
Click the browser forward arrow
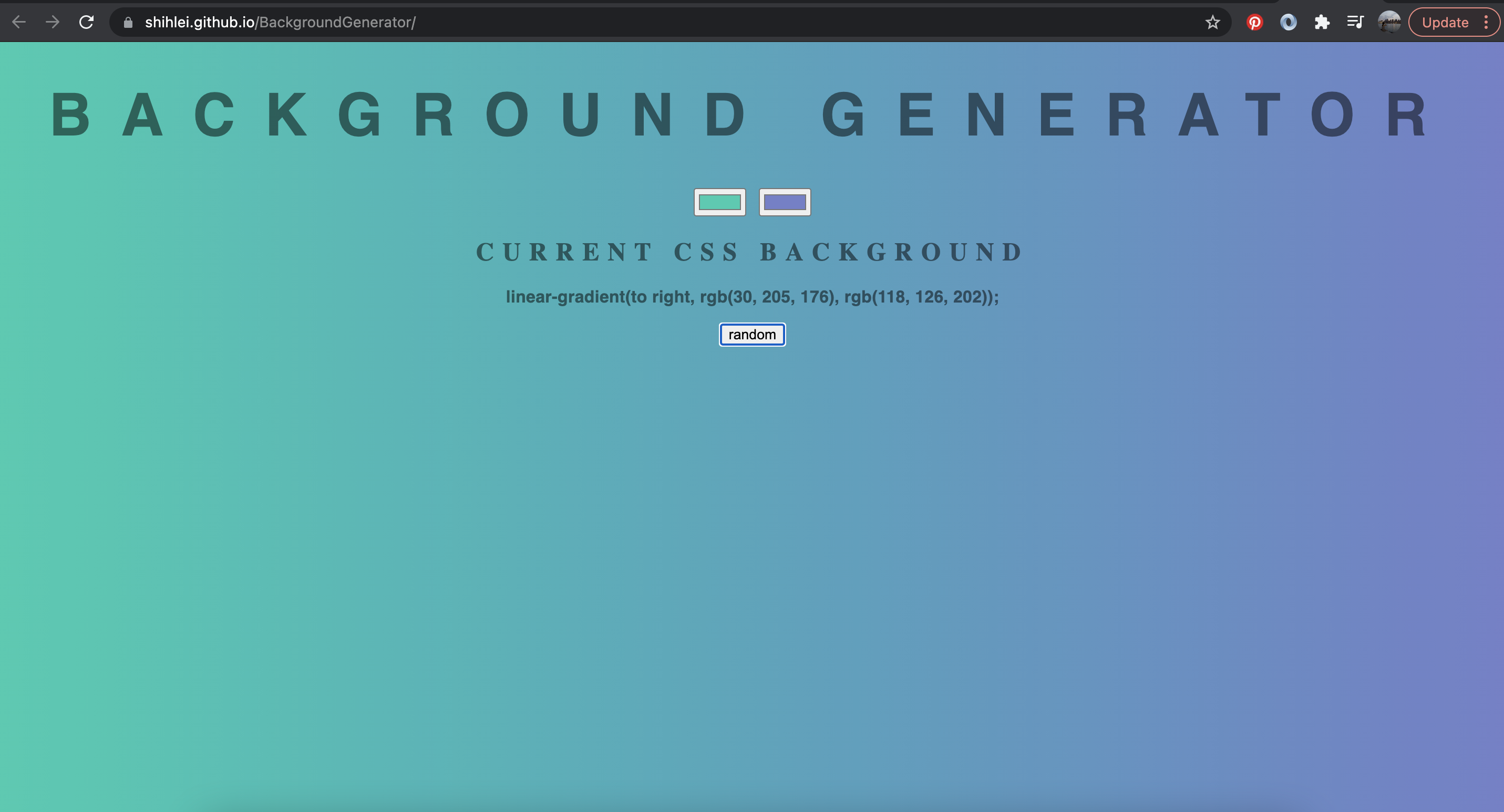(x=53, y=22)
